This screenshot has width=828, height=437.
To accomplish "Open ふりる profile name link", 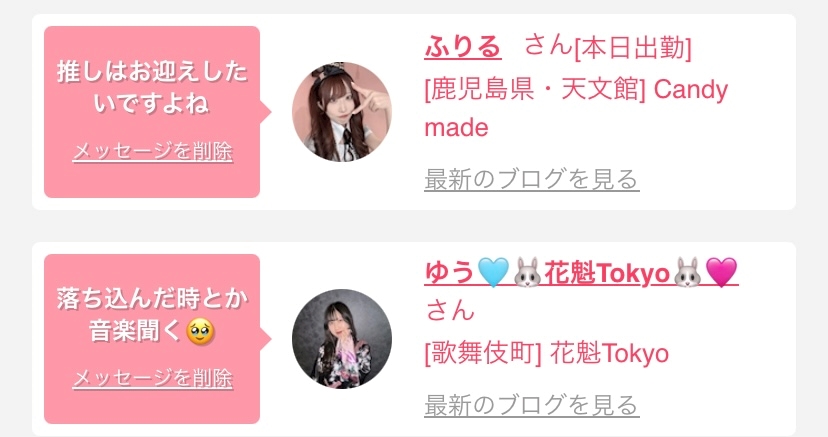I will coord(463,47).
